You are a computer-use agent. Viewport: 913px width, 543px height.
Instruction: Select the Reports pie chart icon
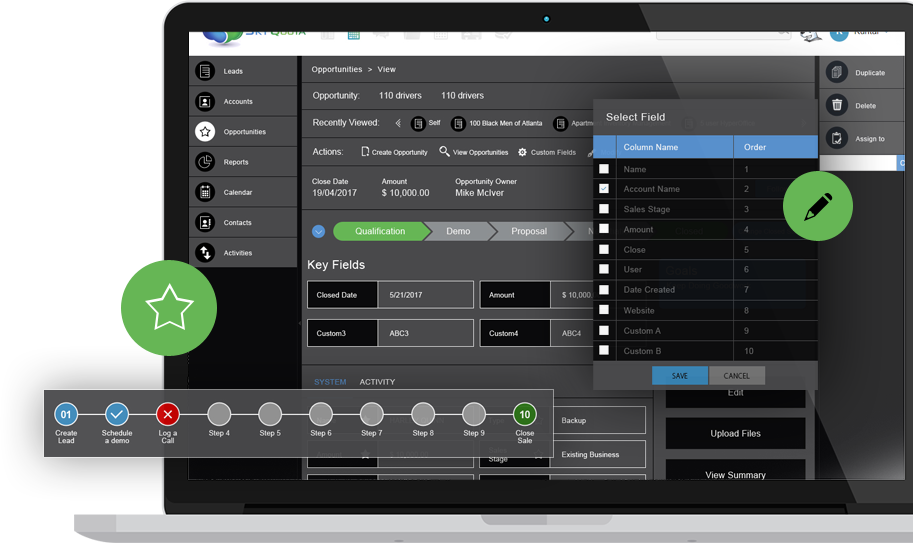[205, 162]
